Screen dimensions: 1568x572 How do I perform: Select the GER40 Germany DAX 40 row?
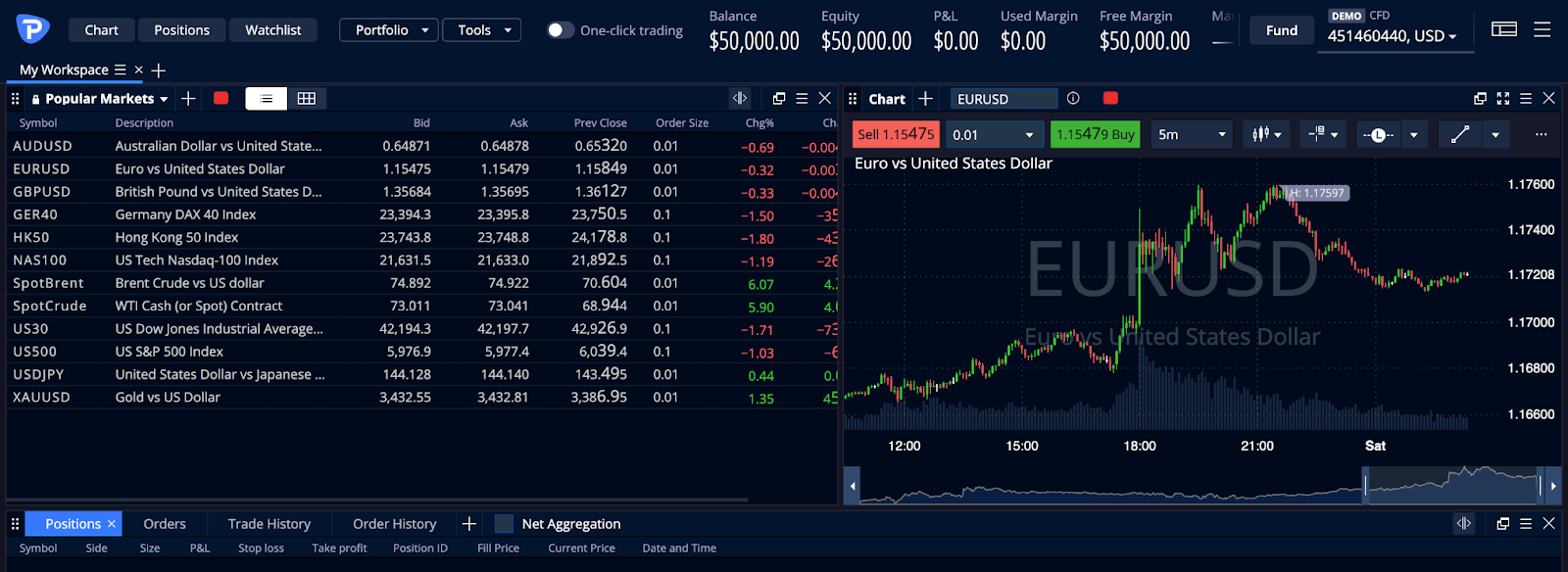coord(422,214)
